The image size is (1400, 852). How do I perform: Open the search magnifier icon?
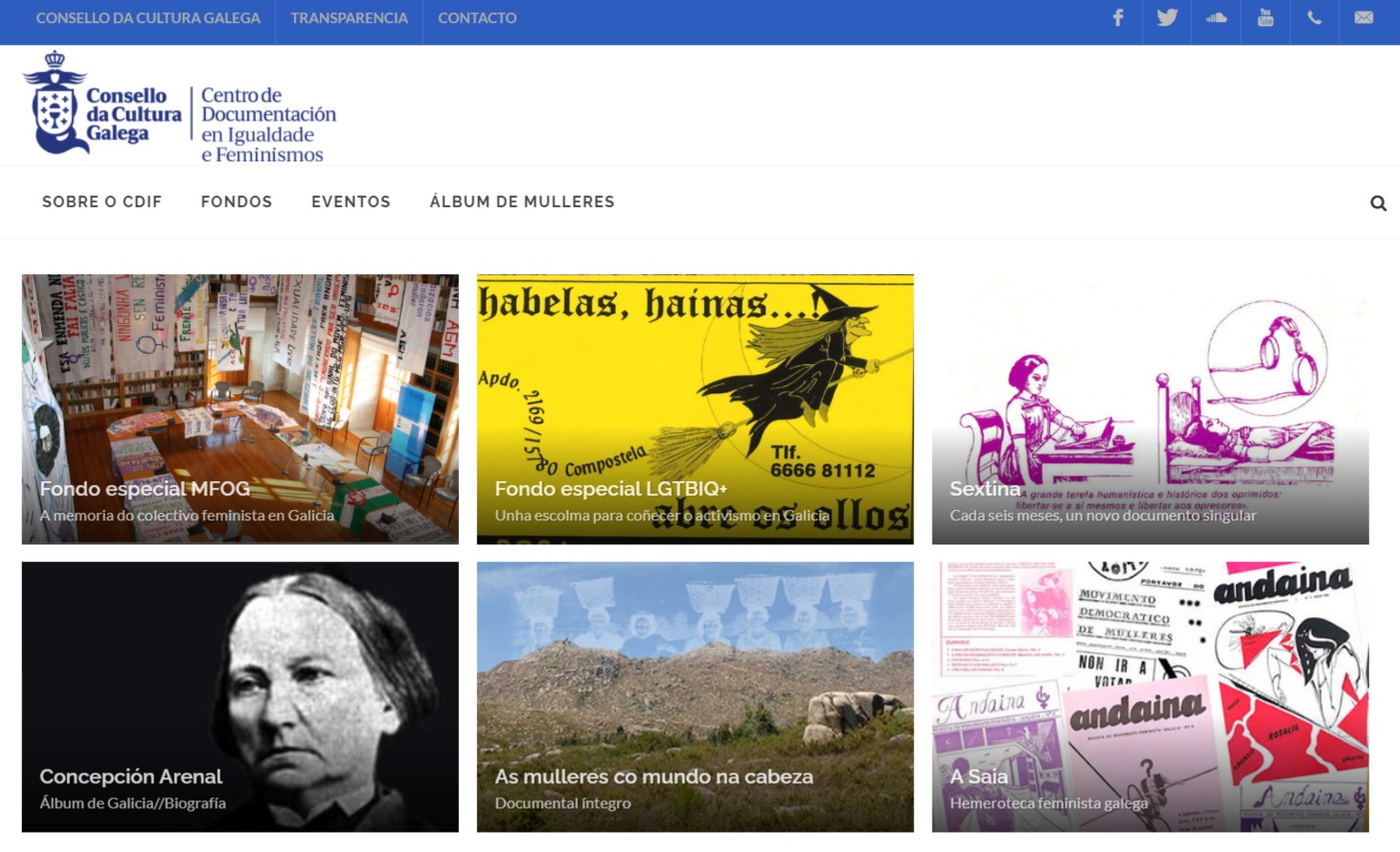1378,203
